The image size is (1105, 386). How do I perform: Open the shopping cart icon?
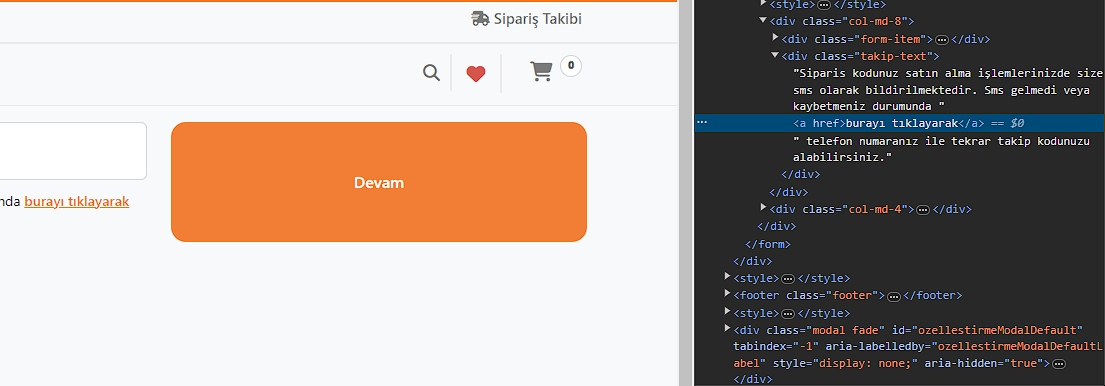click(541, 72)
